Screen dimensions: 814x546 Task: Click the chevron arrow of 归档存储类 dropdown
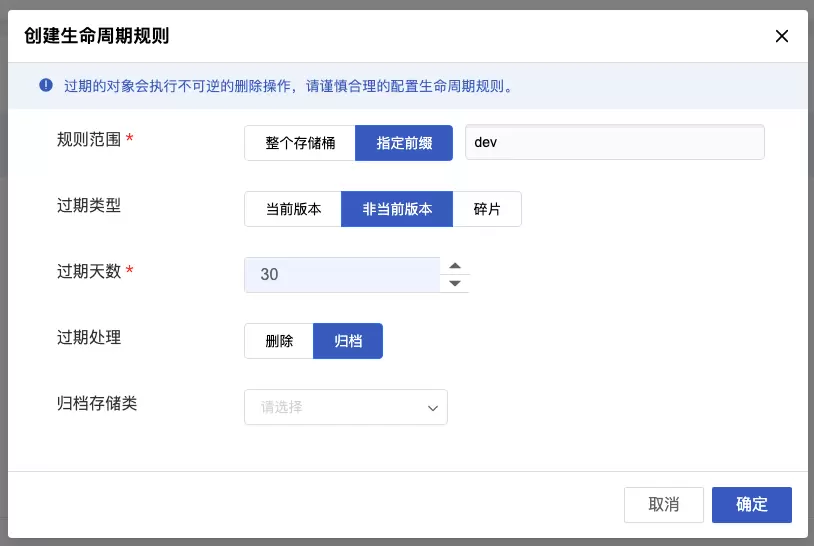coord(433,408)
